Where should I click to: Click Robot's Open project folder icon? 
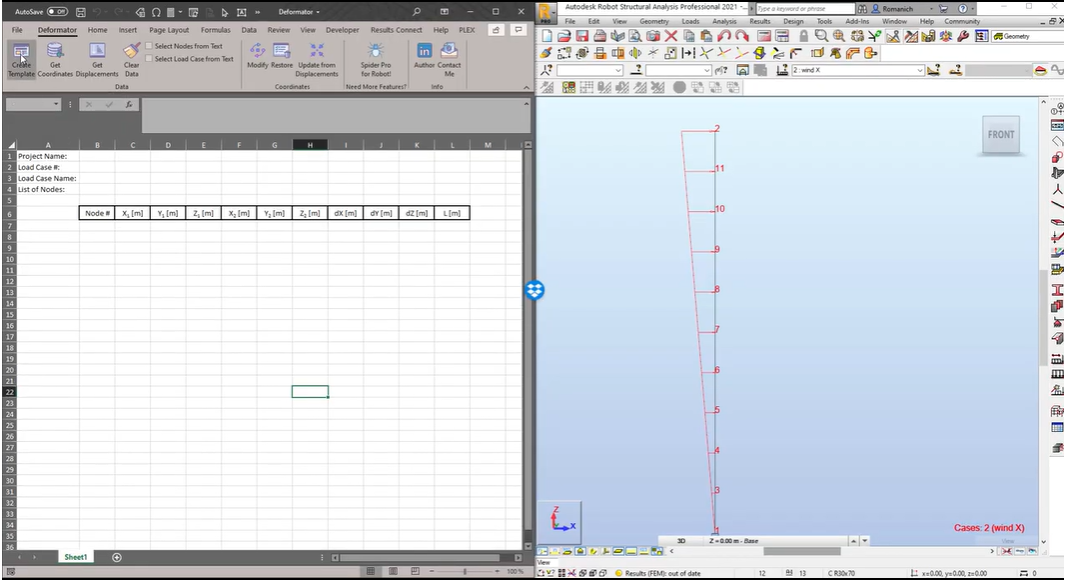(x=564, y=36)
